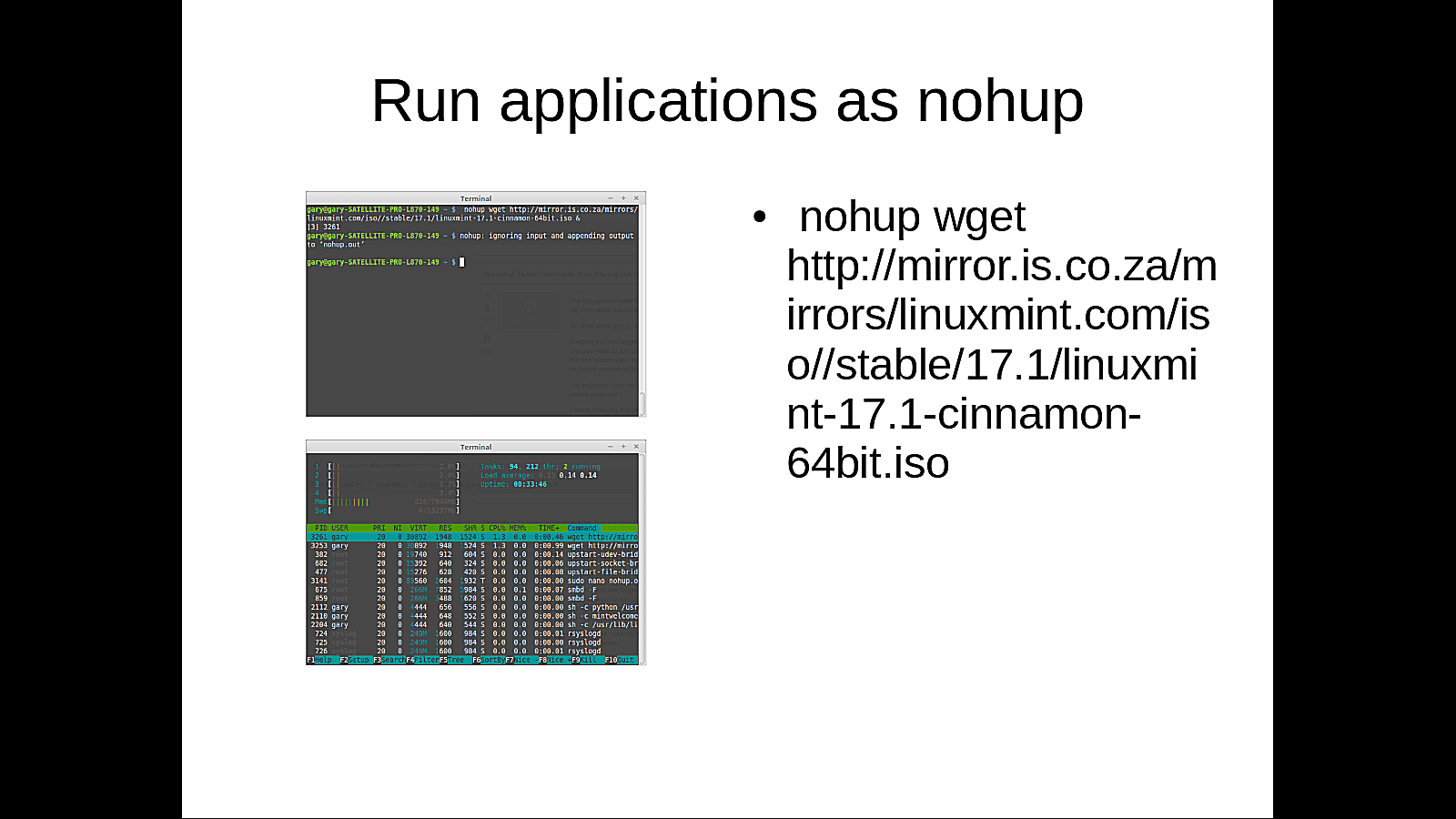Click F9 Kill in htop footer
This screenshot has height=819, width=1456.
pos(588,660)
